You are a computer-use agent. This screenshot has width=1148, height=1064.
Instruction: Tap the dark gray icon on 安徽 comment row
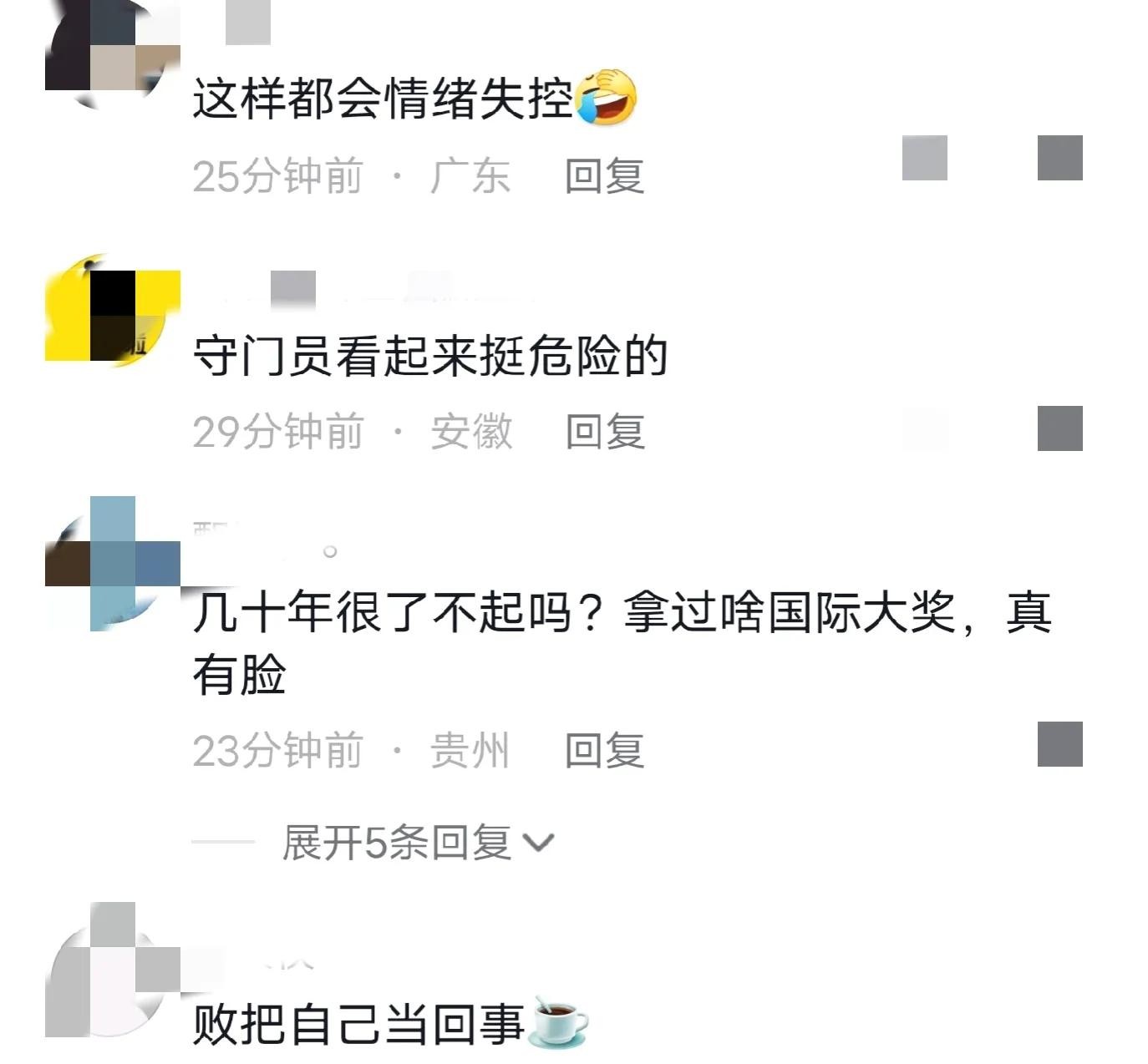coord(1060,428)
